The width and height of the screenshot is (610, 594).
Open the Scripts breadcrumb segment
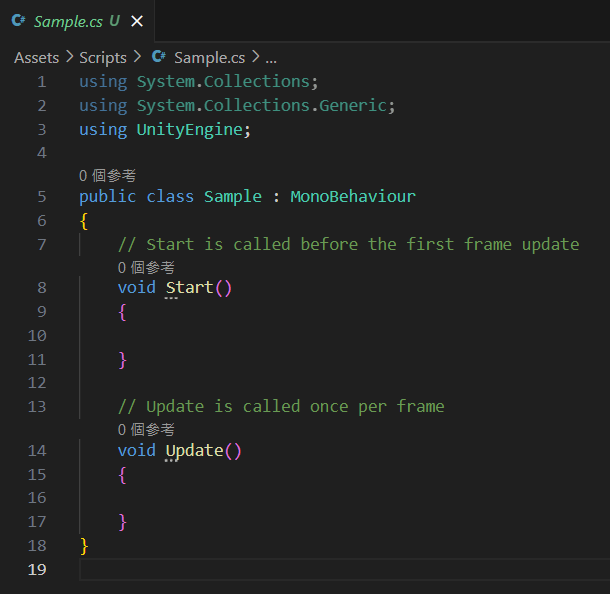pyautogui.click(x=103, y=58)
